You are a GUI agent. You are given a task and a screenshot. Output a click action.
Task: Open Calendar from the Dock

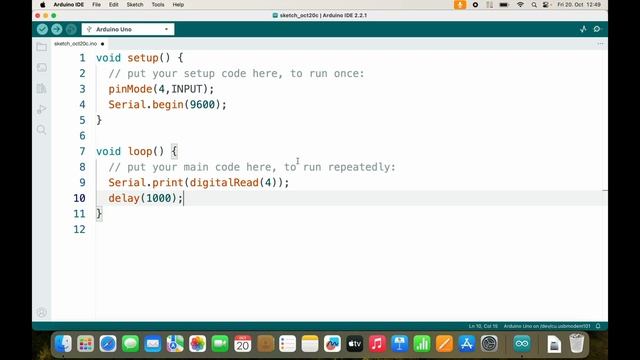242,344
